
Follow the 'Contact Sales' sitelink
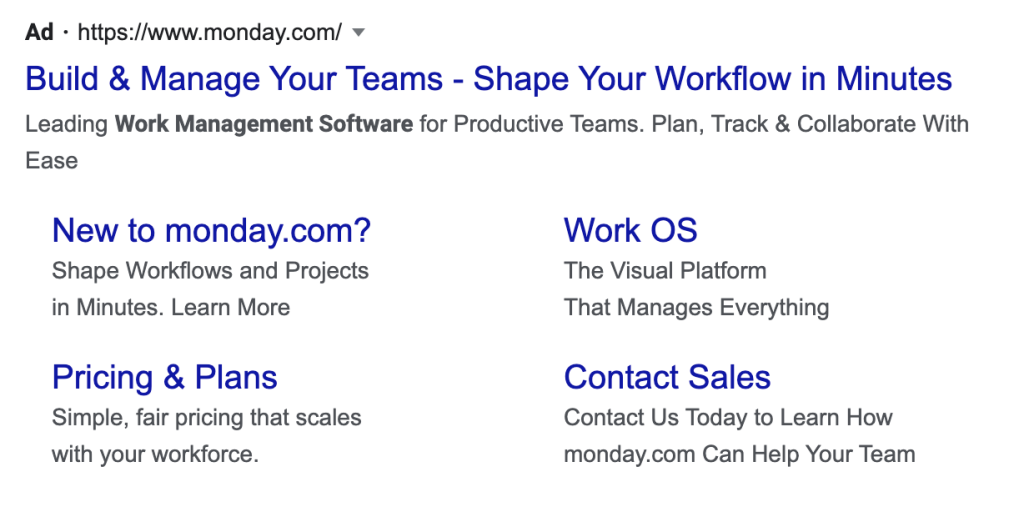[x=667, y=377]
